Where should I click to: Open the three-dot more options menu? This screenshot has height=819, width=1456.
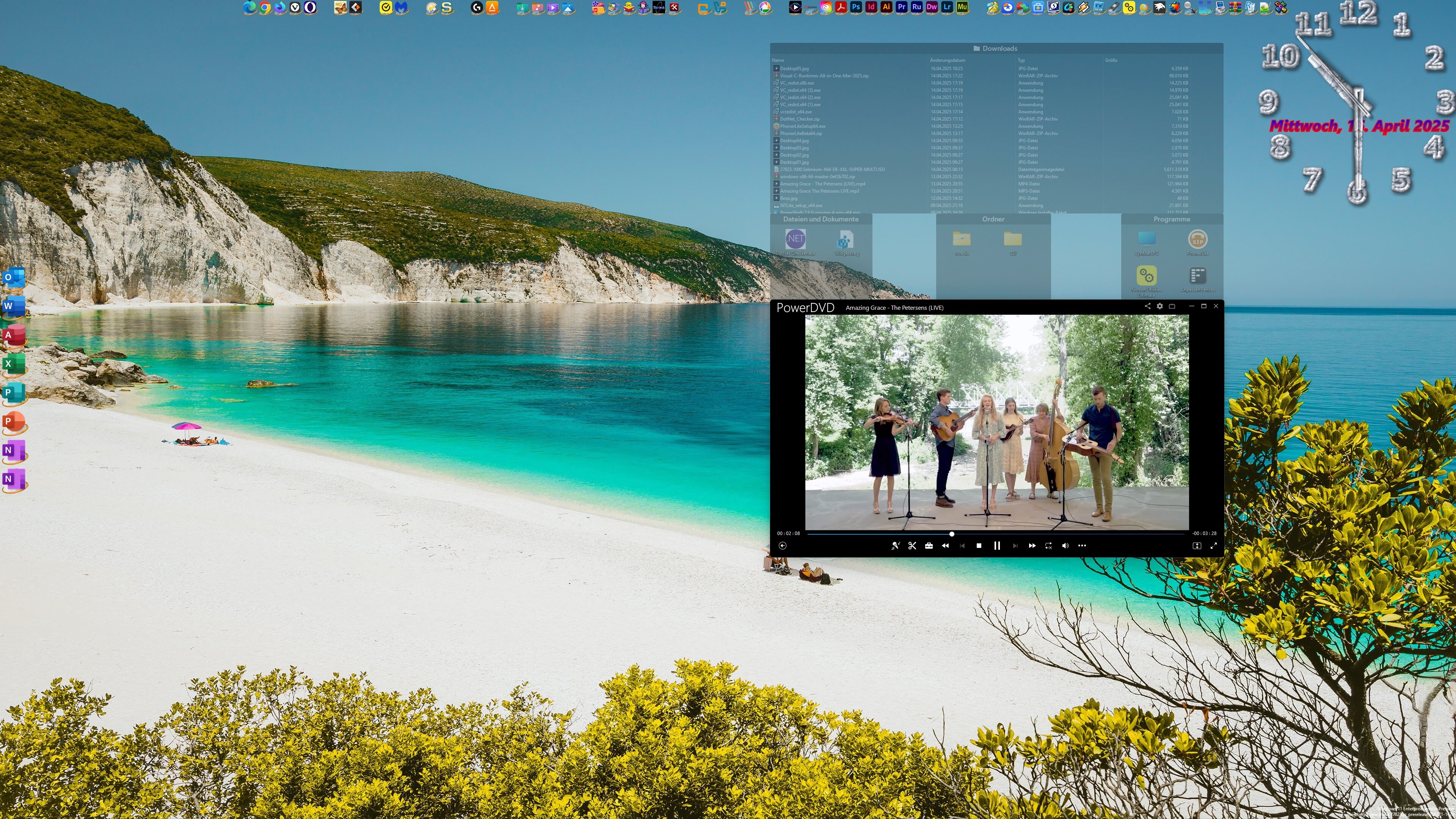coord(1083,546)
